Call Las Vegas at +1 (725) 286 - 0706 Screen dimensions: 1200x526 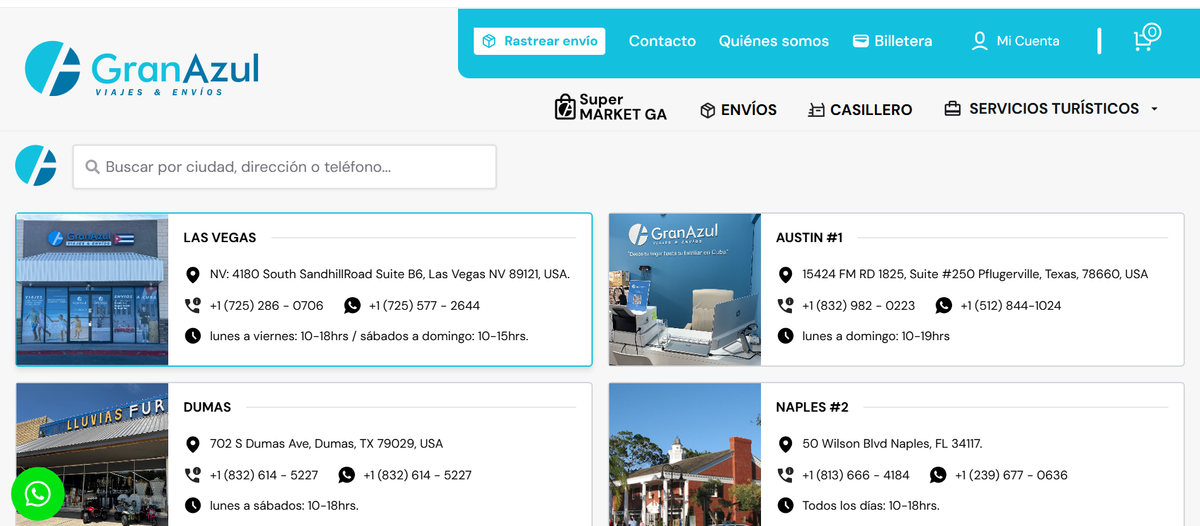266,306
